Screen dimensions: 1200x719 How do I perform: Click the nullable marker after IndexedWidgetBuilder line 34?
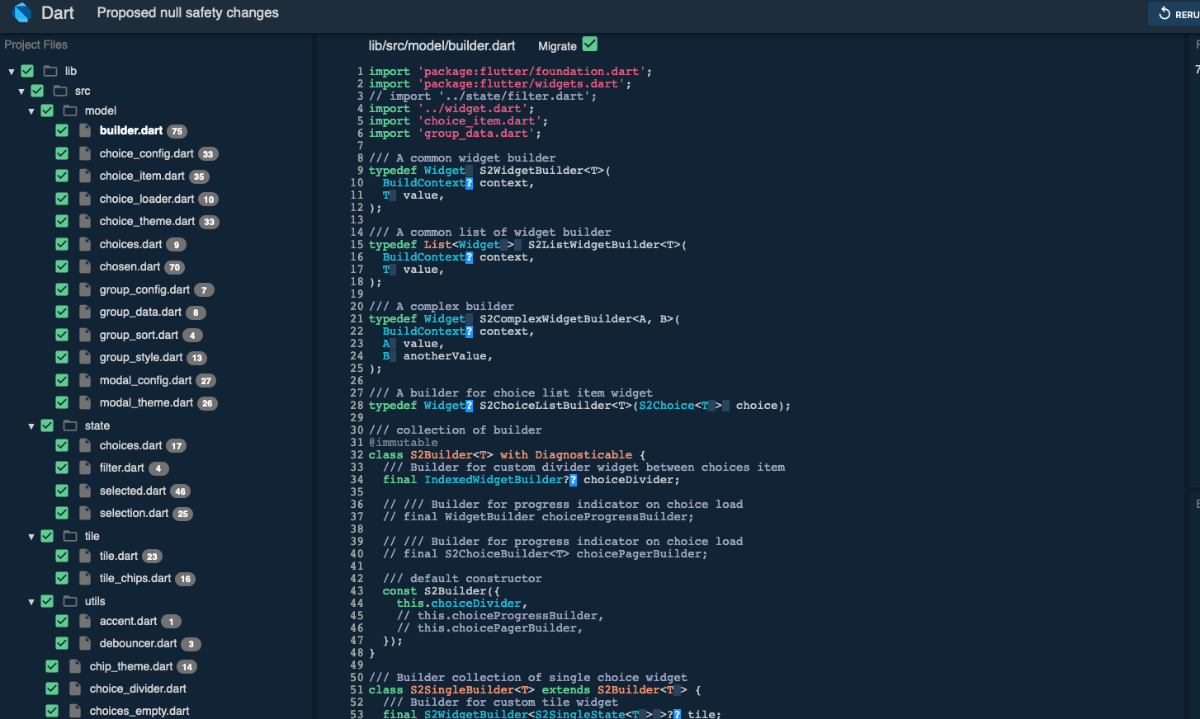click(x=573, y=480)
